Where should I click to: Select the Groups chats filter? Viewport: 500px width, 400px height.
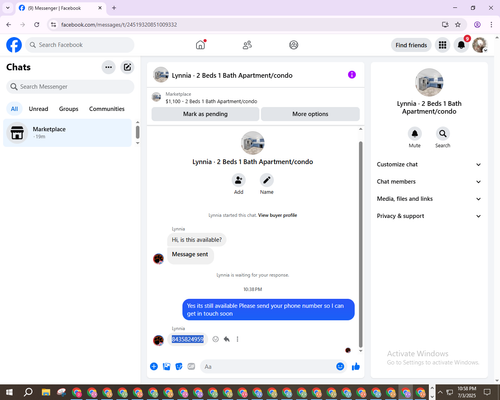pyautogui.click(x=68, y=109)
